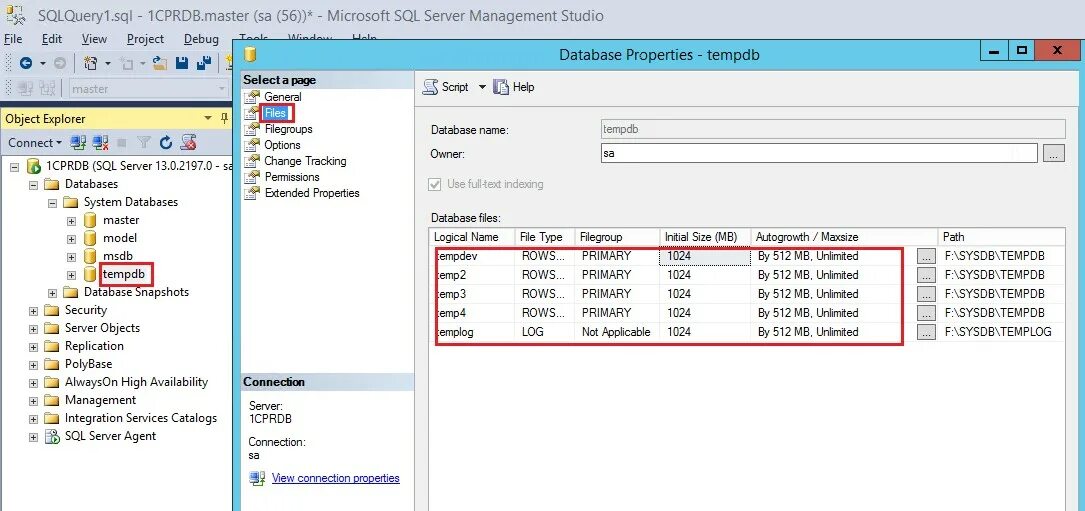
Task: Click the temp2 logical name cell
Action: click(473, 275)
